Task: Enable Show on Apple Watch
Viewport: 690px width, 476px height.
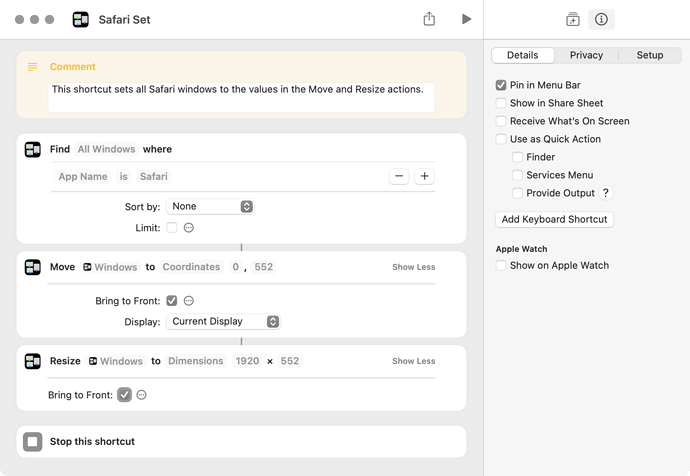Action: click(x=501, y=265)
